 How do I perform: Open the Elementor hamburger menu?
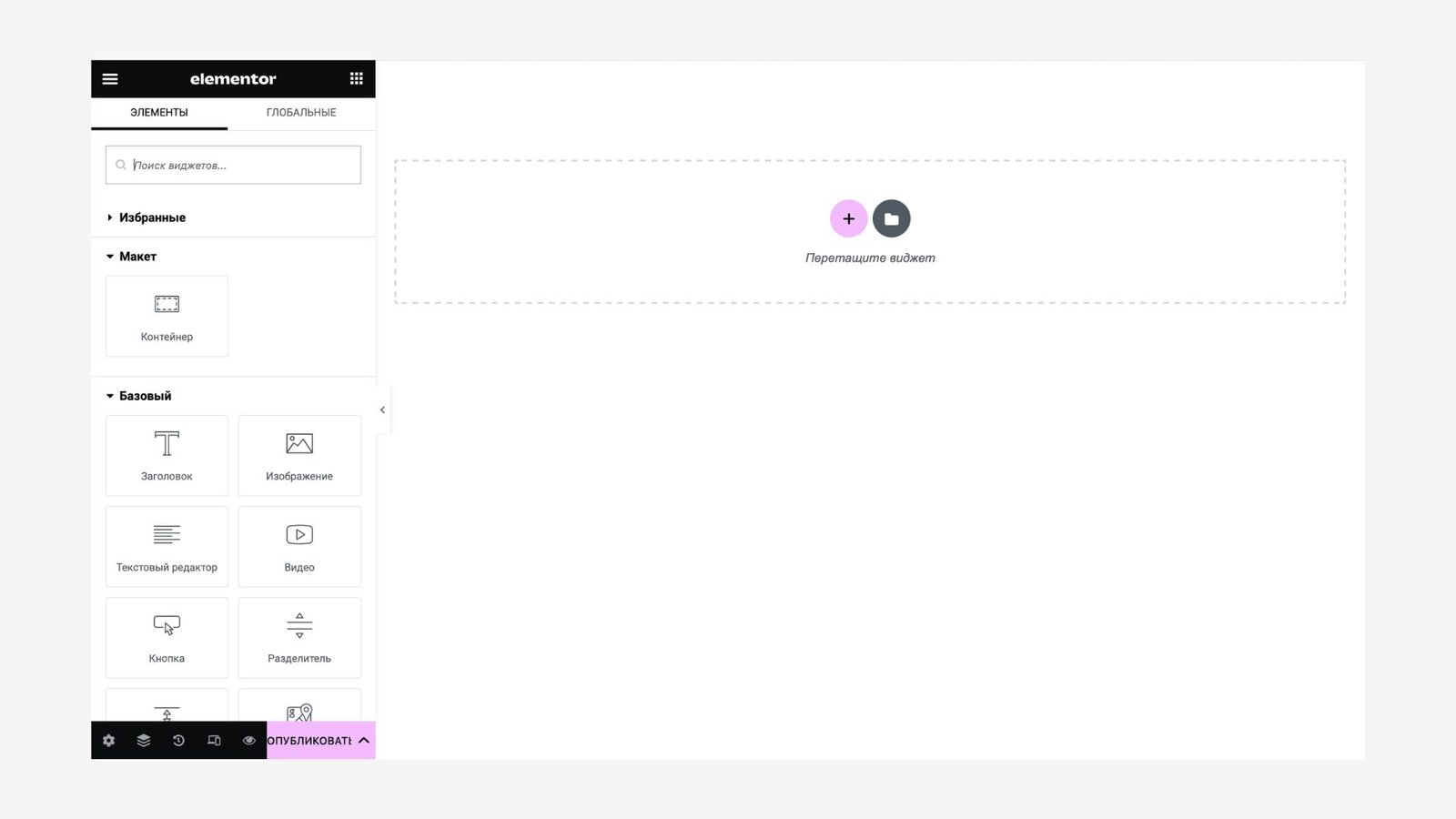pyautogui.click(x=110, y=79)
